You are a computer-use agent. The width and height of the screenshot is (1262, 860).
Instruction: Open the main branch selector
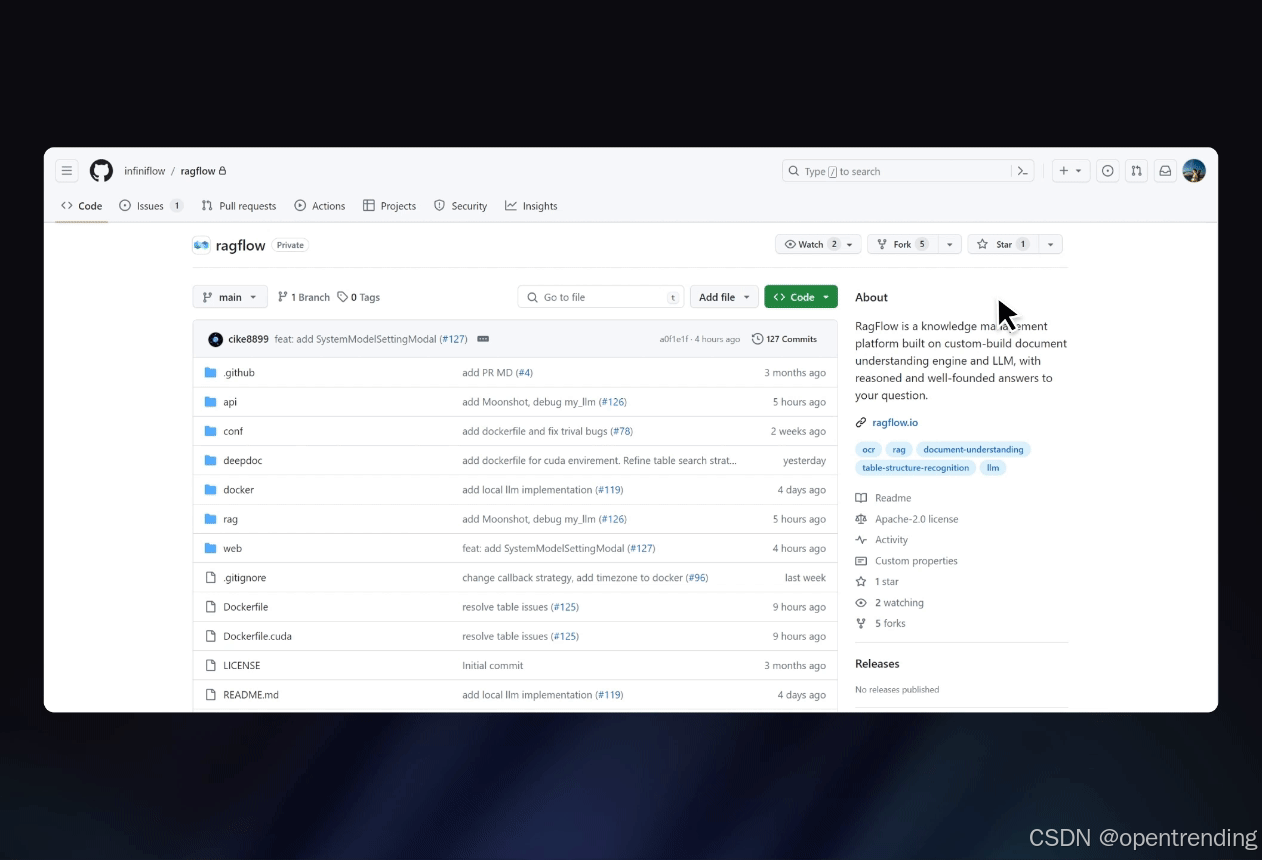[230, 297]
